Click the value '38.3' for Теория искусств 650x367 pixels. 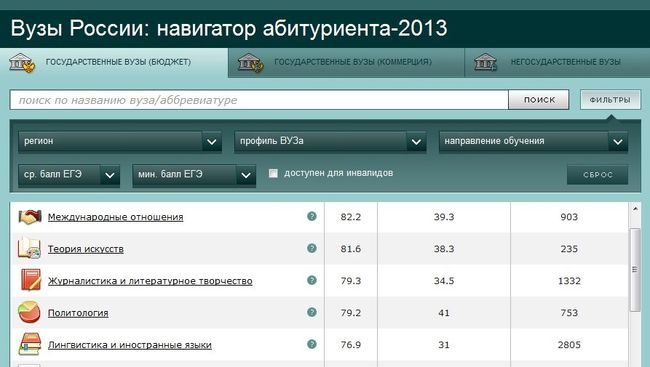coord(444,249)
